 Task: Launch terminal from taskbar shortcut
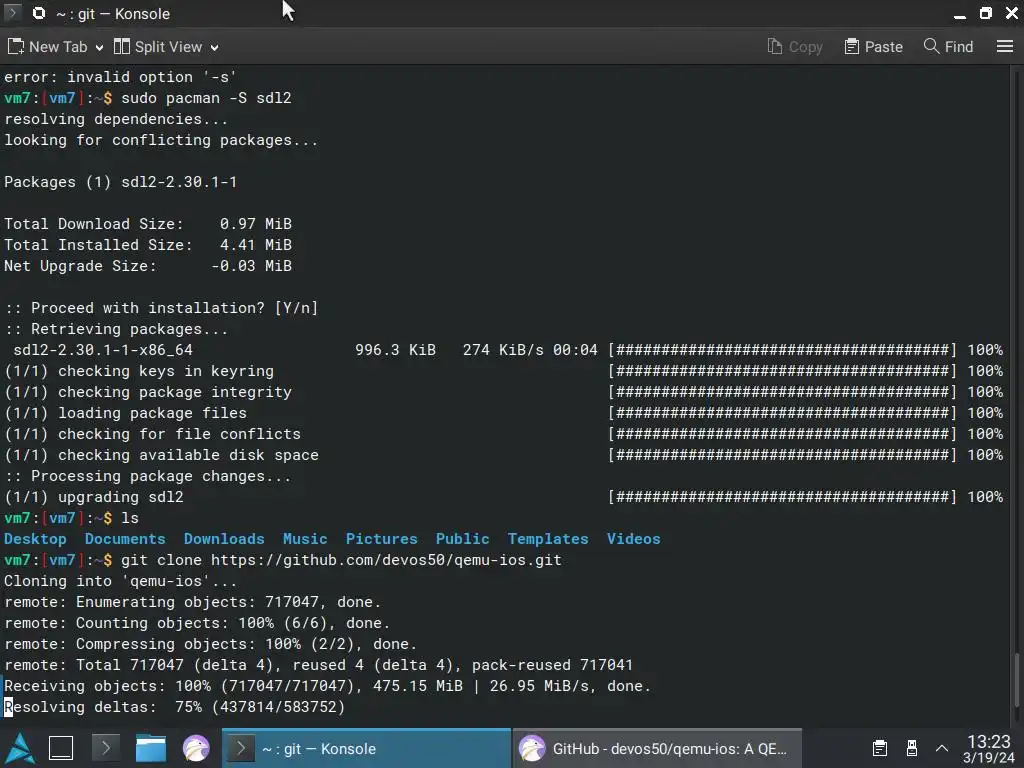(106, 748)
